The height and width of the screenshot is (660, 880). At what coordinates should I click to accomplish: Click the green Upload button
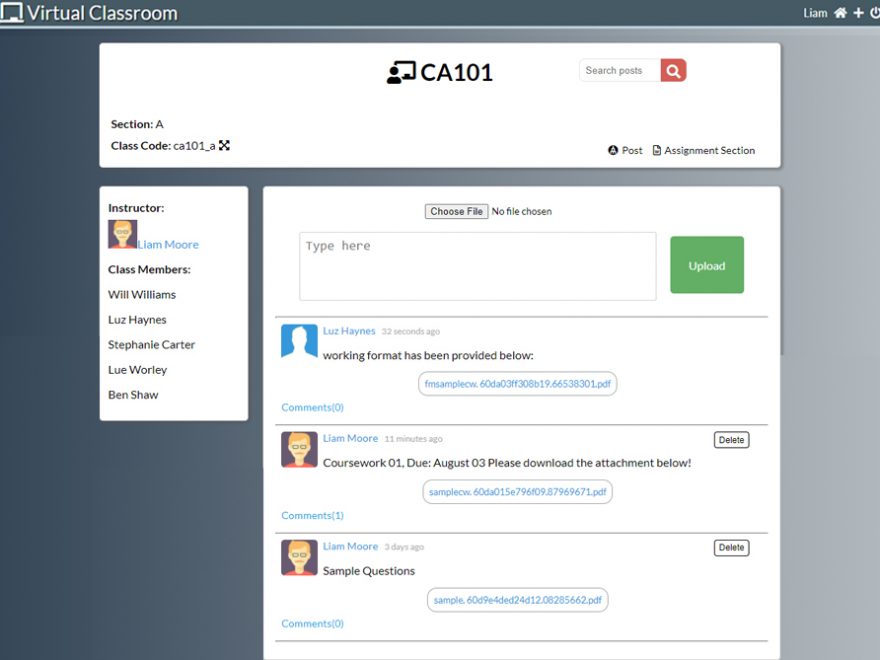click(707, 265)
